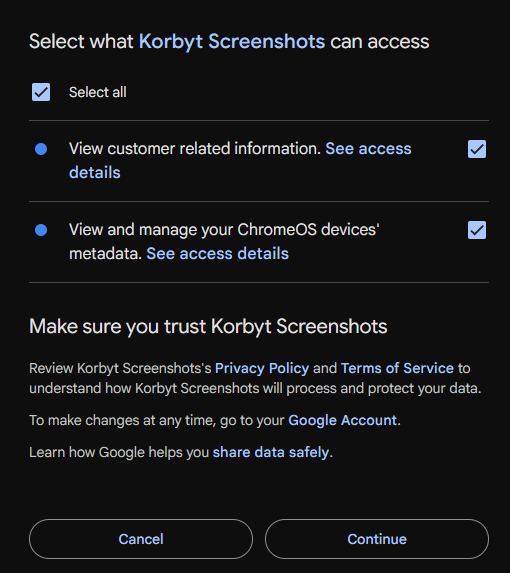Viewport: 510px width, 573px height.
Task: Uncheck the customer related information checkbox
Action: [477, 149]
